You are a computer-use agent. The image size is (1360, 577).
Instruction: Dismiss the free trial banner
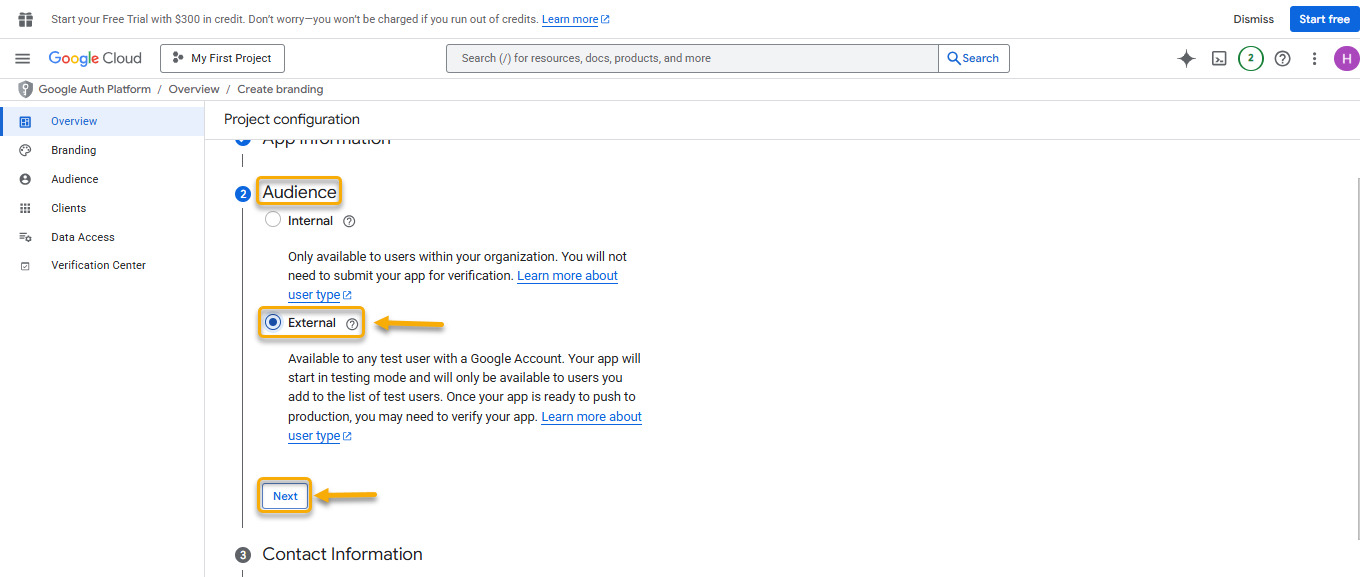[x=1253, y=19]
